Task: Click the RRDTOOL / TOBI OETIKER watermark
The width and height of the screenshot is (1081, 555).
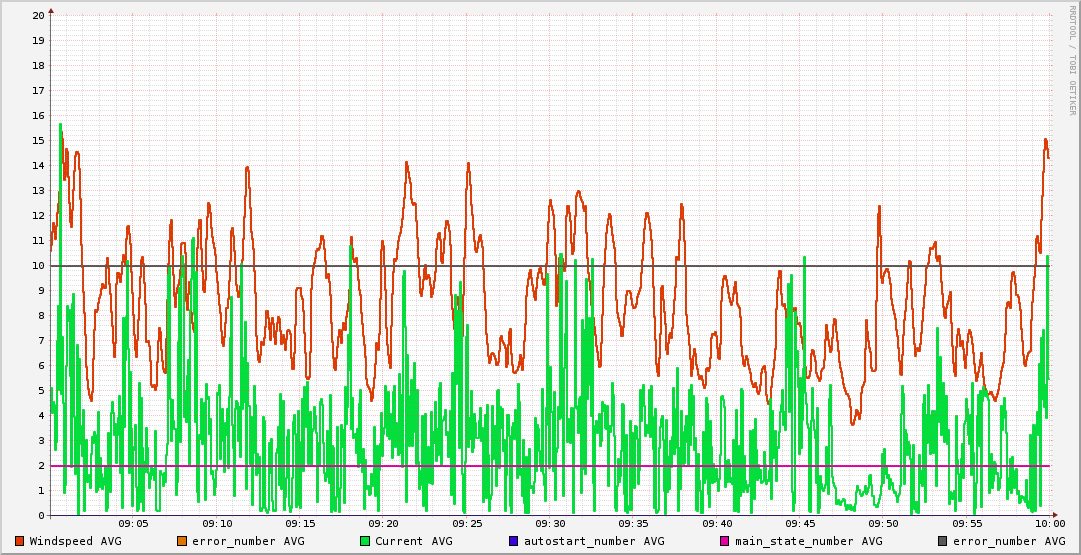Action: 1072,60
